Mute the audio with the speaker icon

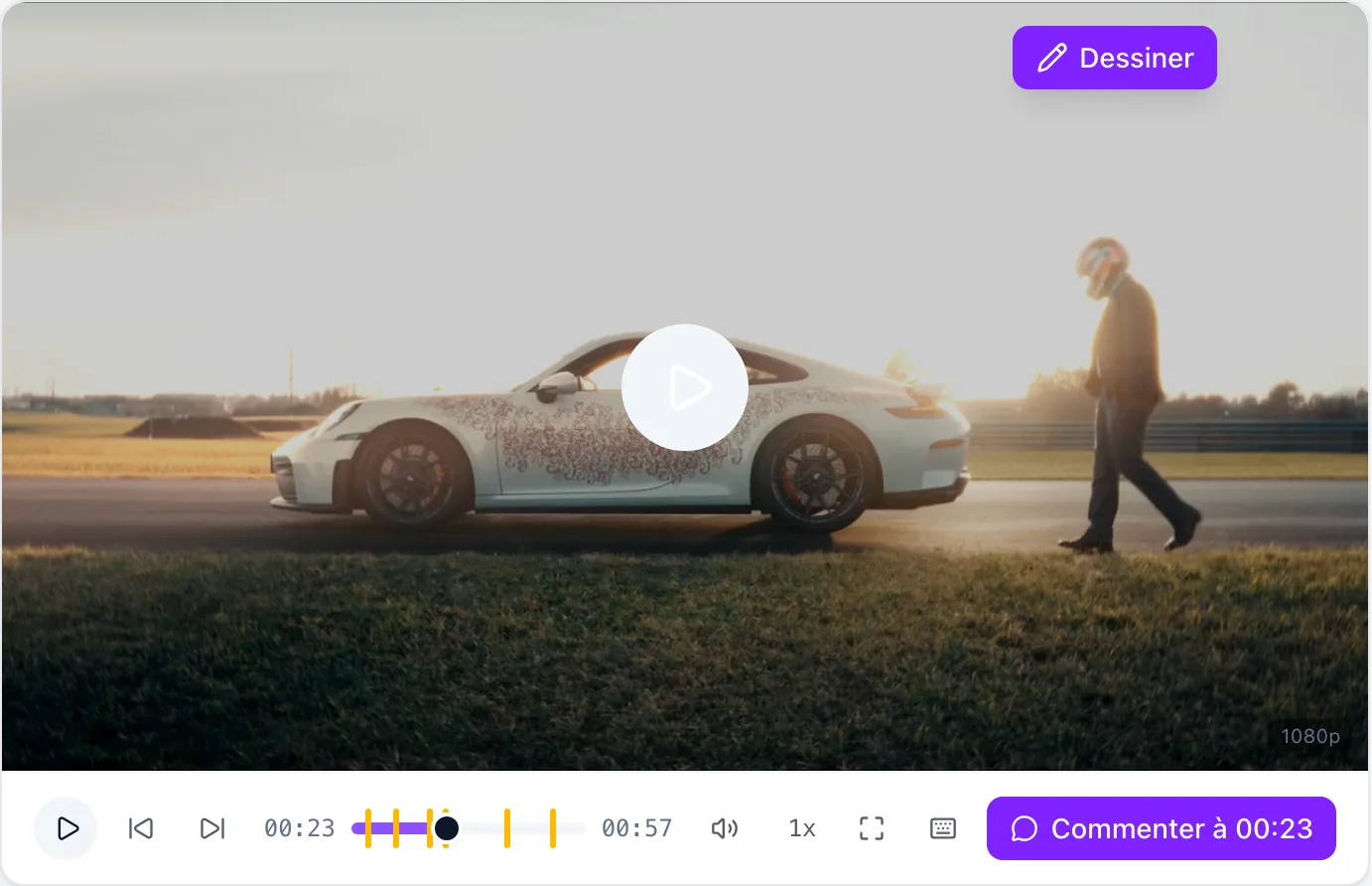tap(725, 828)
